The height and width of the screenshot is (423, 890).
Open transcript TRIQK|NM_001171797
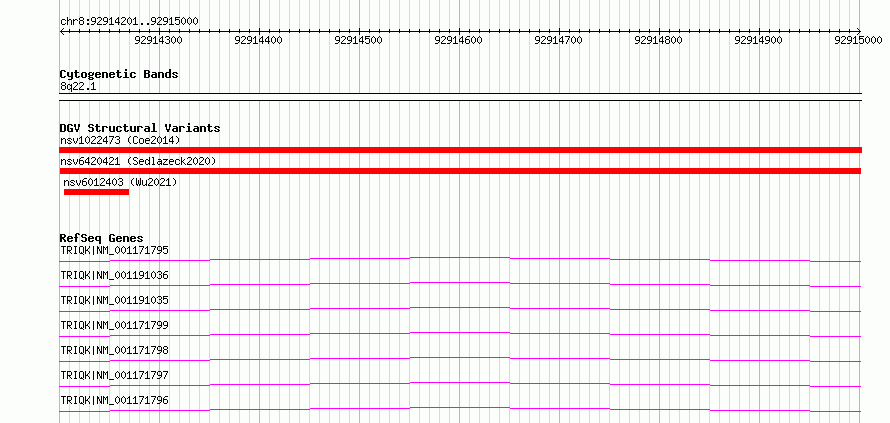pyautogui.click(x=114, y=375)
